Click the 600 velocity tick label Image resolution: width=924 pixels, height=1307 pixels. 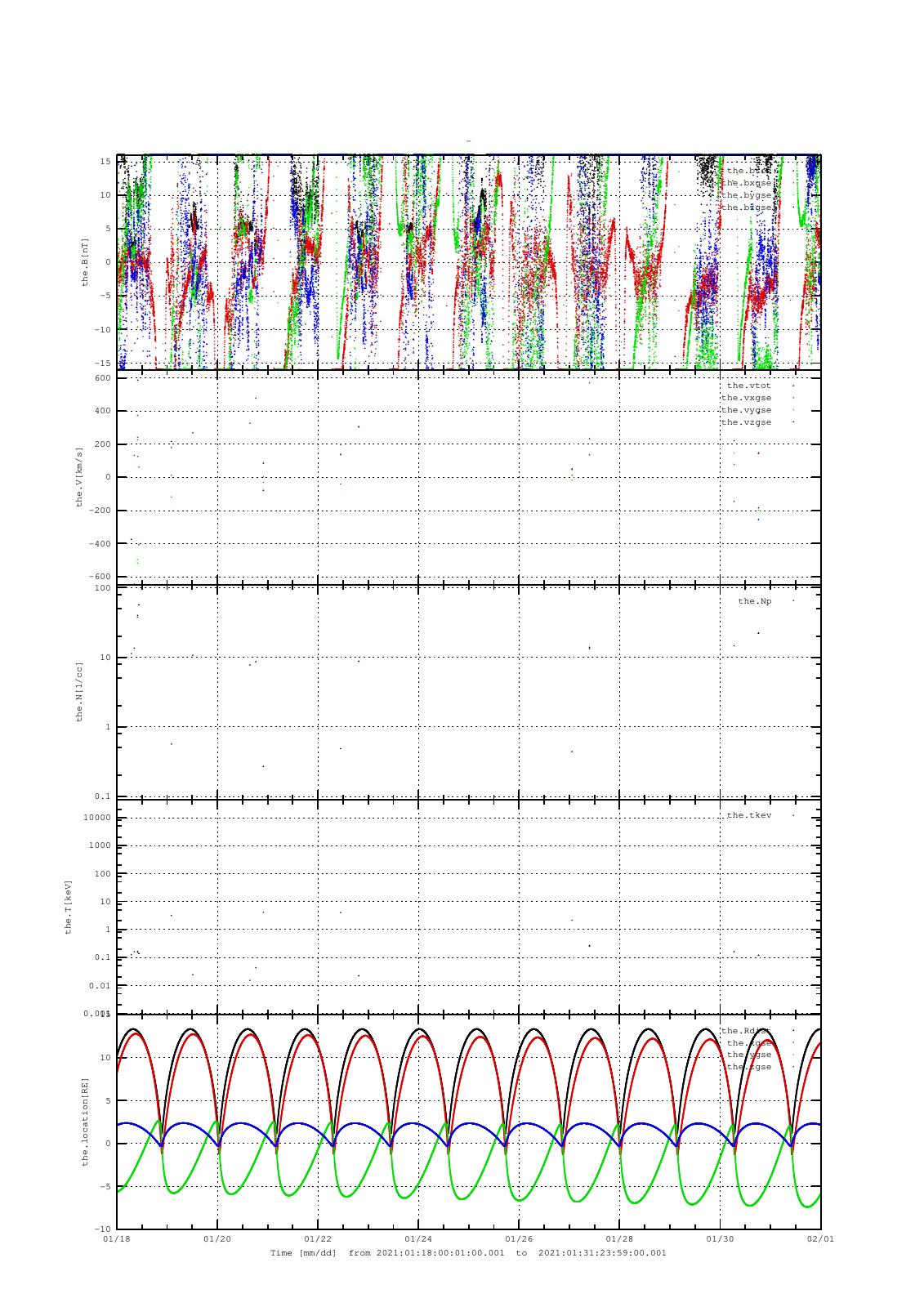click(102, 377)
